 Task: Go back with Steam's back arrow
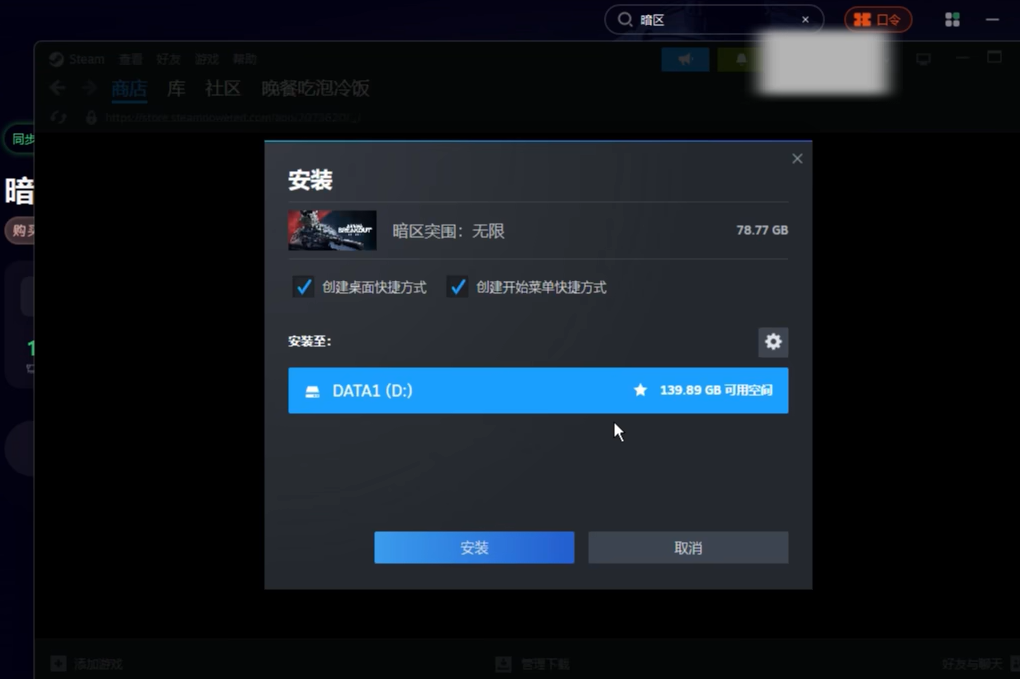pyautogui.click(x=58, y=89)
